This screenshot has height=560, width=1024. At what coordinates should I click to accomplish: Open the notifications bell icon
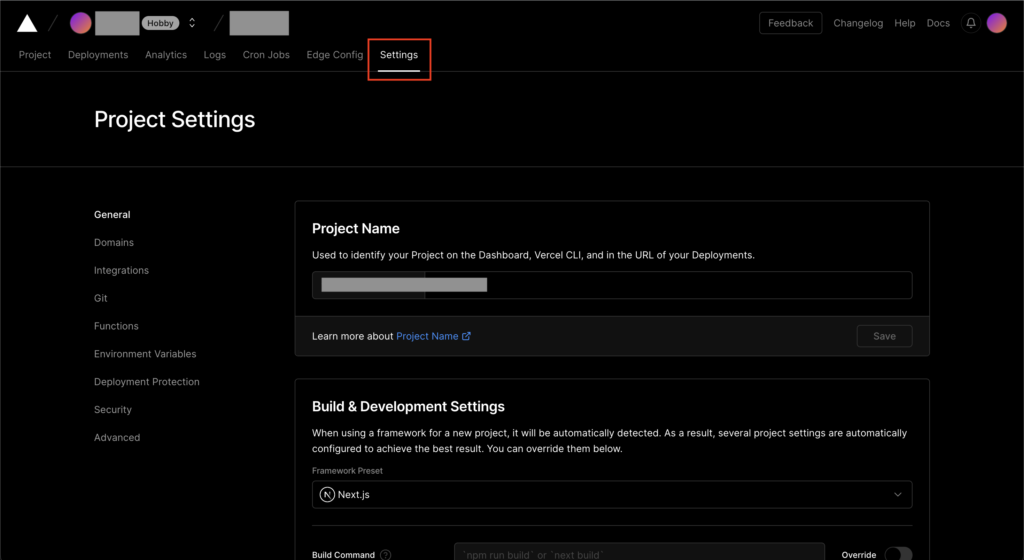(970, 23)
